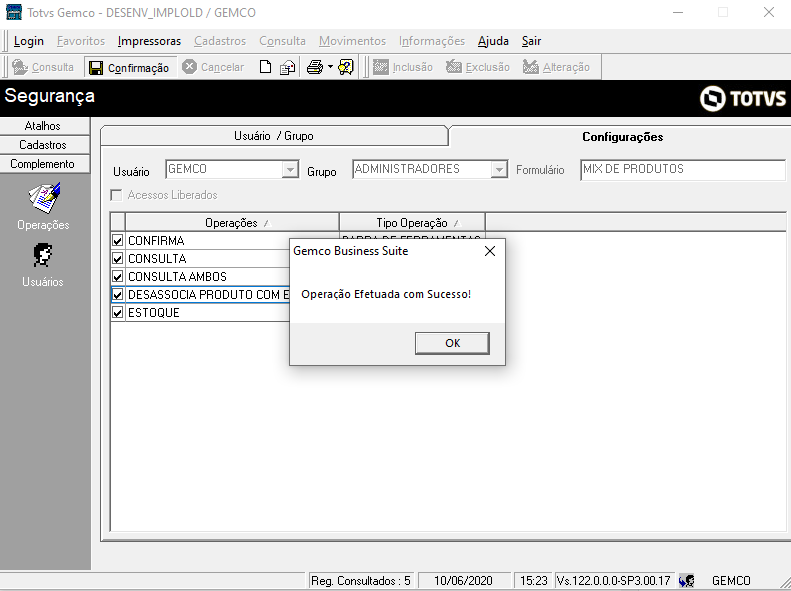The image size is (791, 591).
Task: Open the Informações menu
Action: (x=432, y=41)
